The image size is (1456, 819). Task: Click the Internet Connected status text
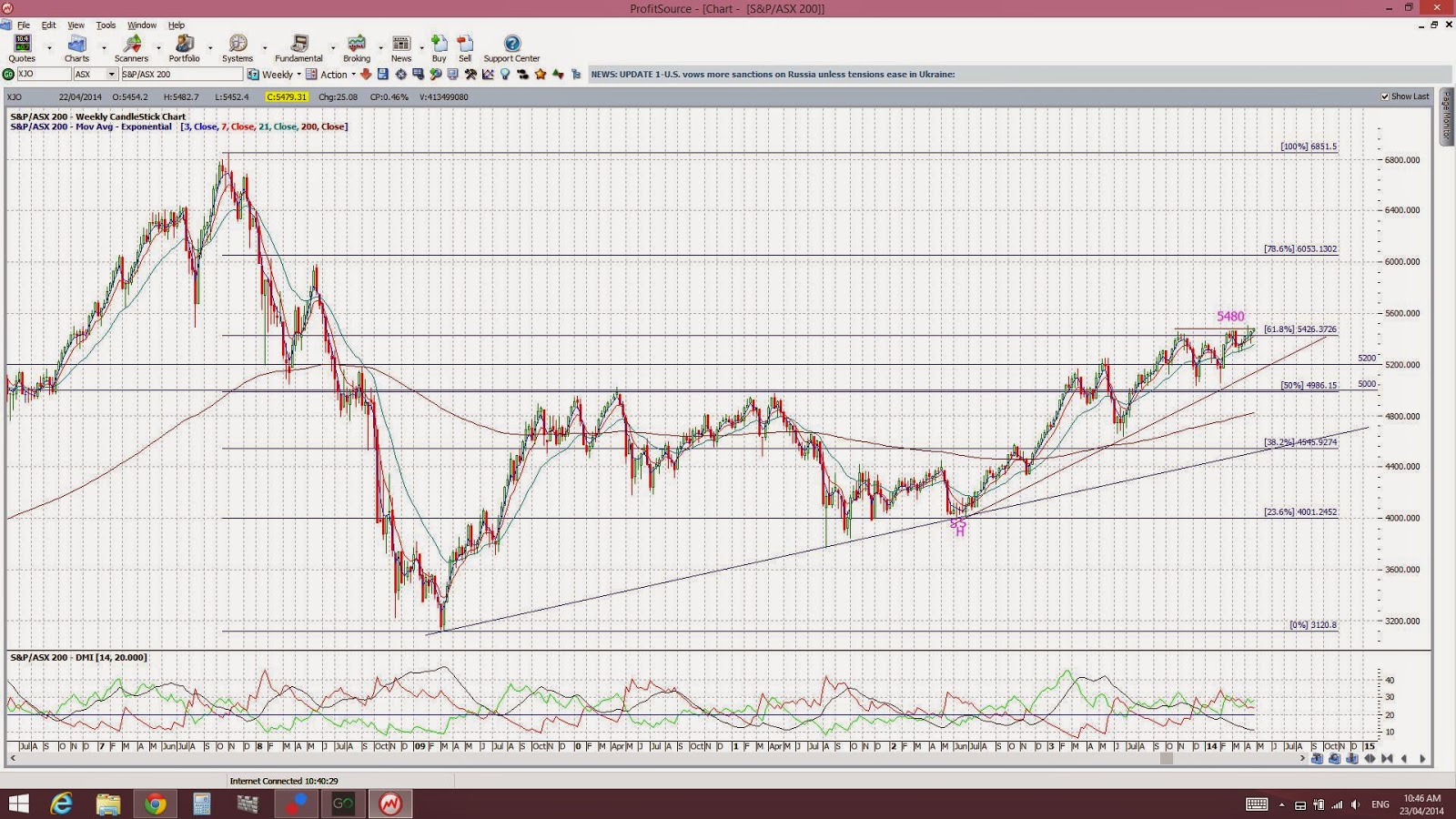pyautogui.click(x=284, y=781)
